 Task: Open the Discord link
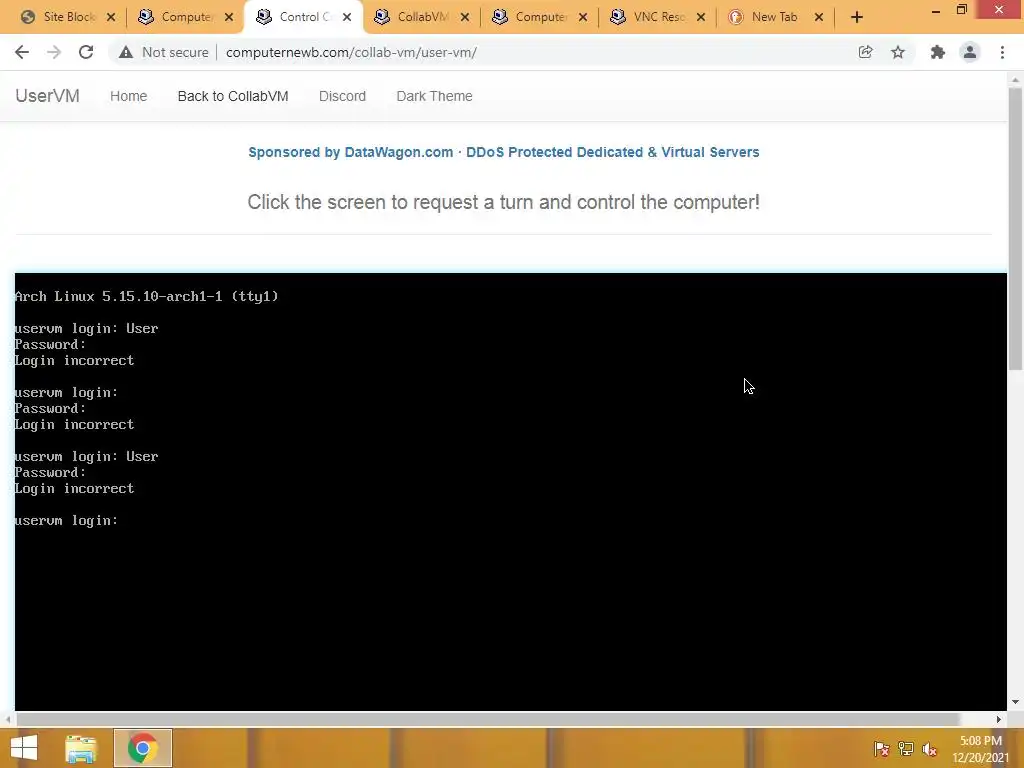342,96
